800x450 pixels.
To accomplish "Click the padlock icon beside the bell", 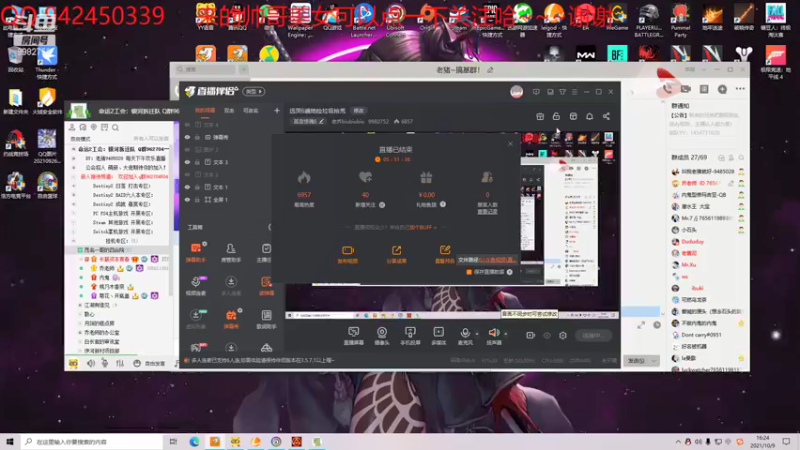I will click(x=556, y=116).
